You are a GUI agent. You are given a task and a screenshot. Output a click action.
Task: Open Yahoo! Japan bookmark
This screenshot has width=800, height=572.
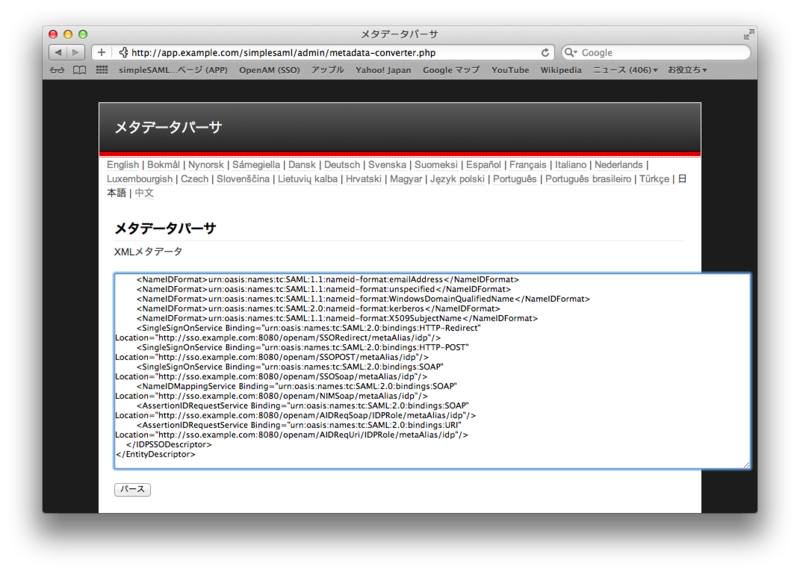tap(383, 70)
